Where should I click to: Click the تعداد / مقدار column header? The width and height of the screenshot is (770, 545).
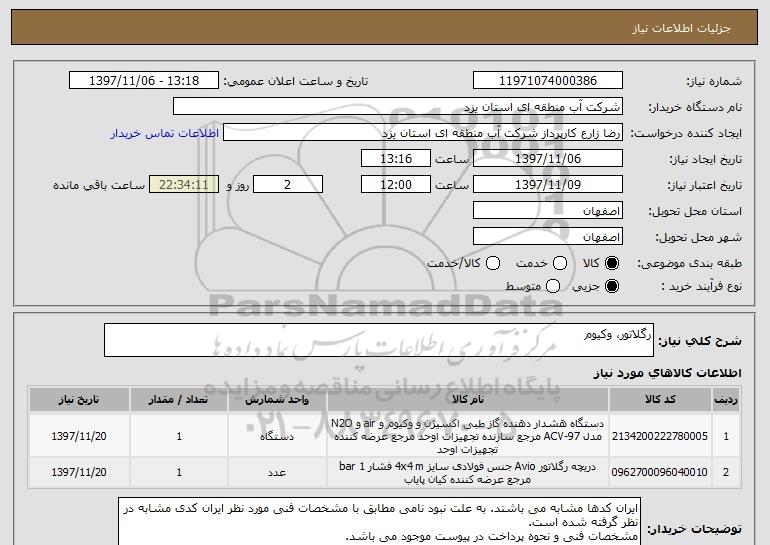point(179,400)
